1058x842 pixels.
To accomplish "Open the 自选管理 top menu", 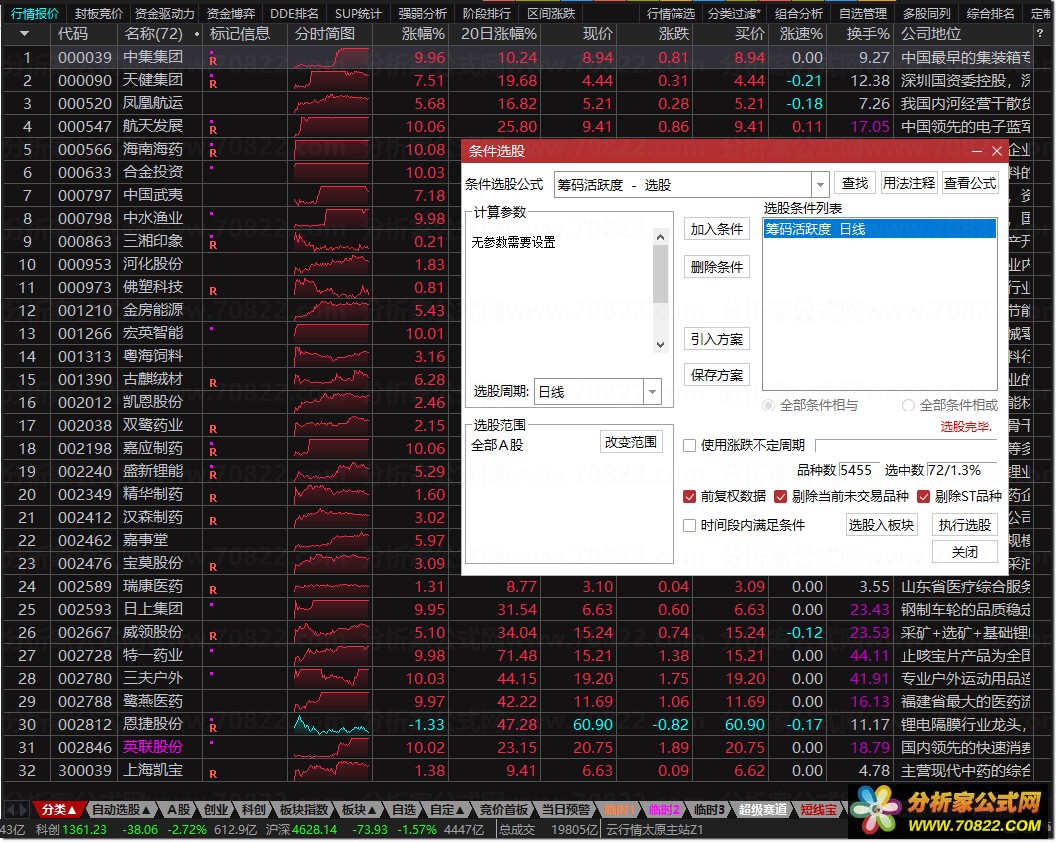I will [x=863, y=13].
